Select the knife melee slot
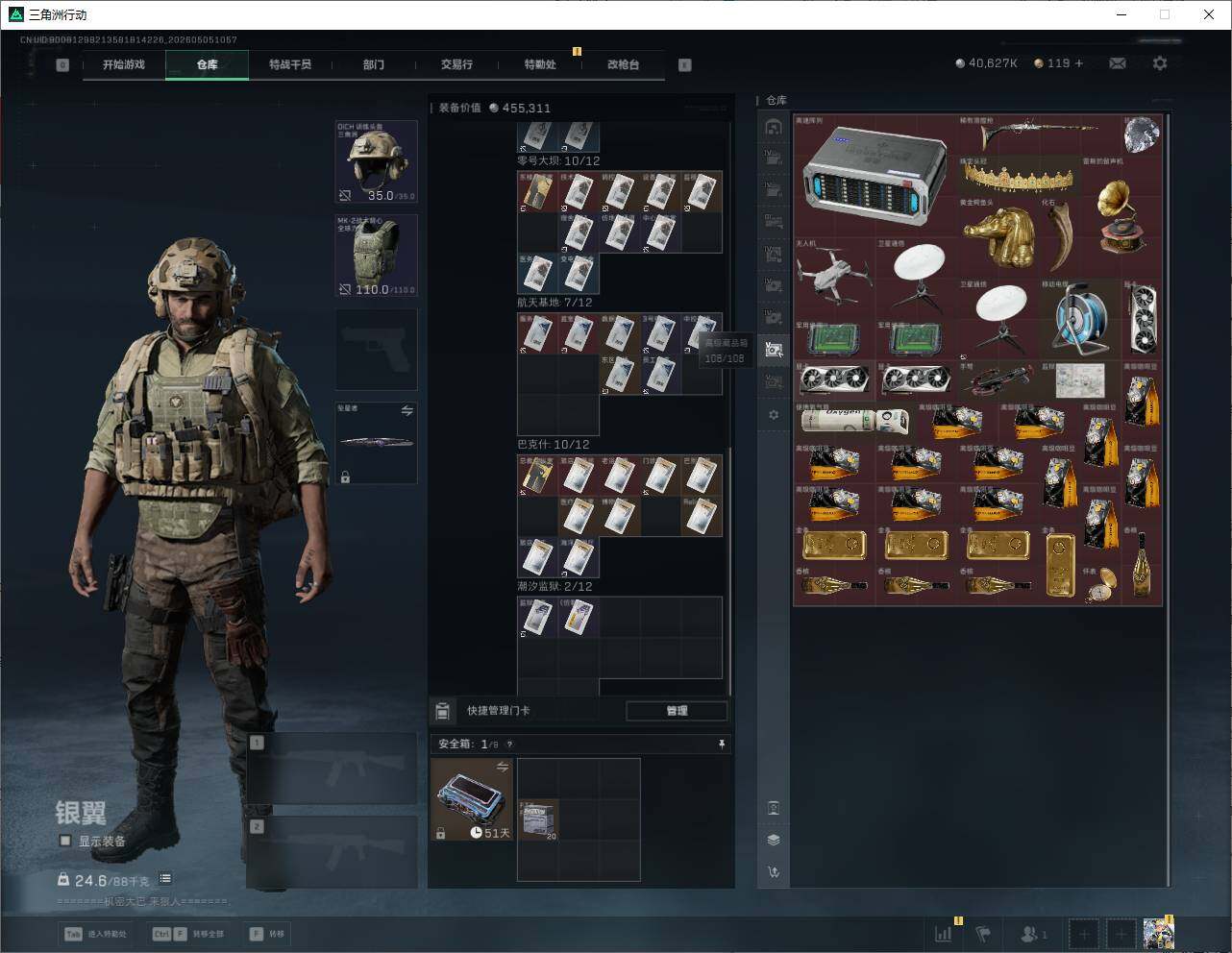 376,443
